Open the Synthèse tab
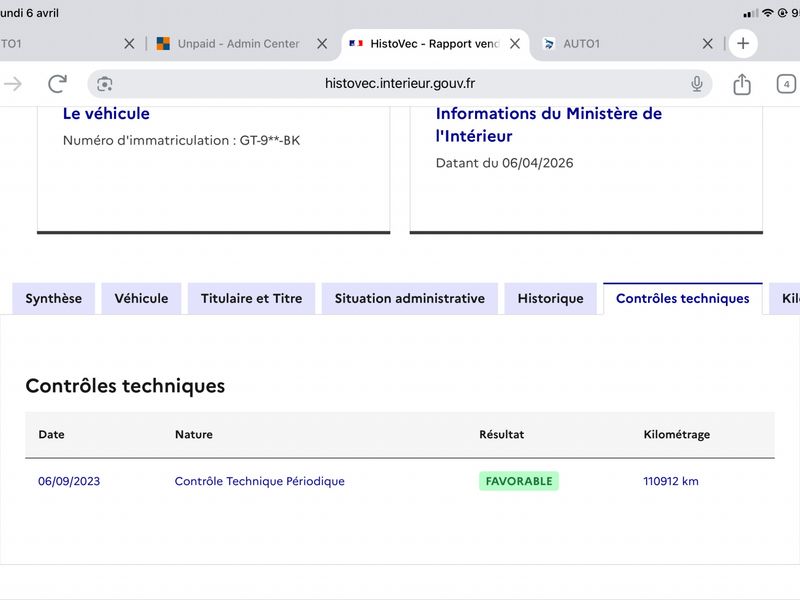Viewport: 800px width, 600px height. pos(54,298)
